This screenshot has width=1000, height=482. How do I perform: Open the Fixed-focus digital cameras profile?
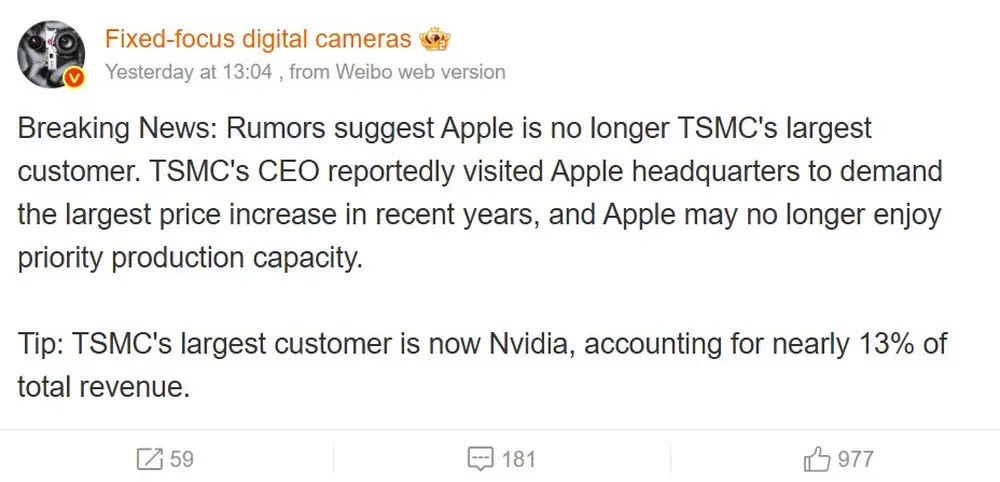pos(258,39)
